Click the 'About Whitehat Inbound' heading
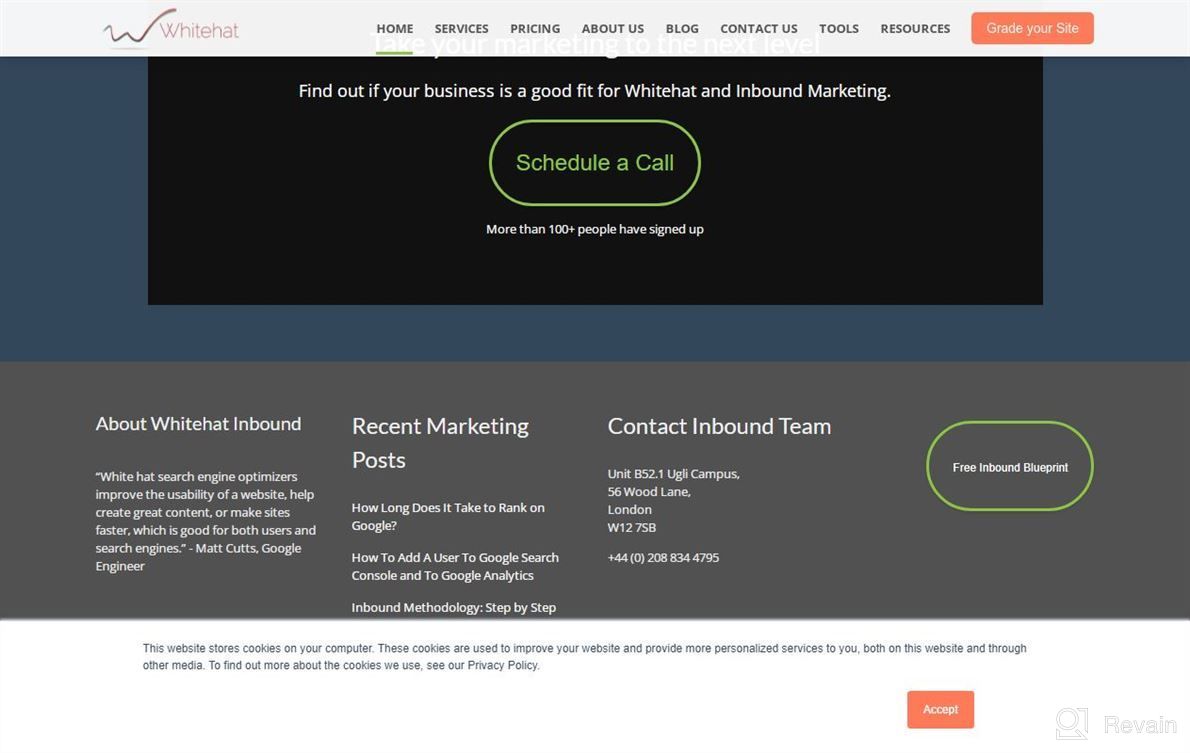1190x753 pixels. click(x=198, y=424)
